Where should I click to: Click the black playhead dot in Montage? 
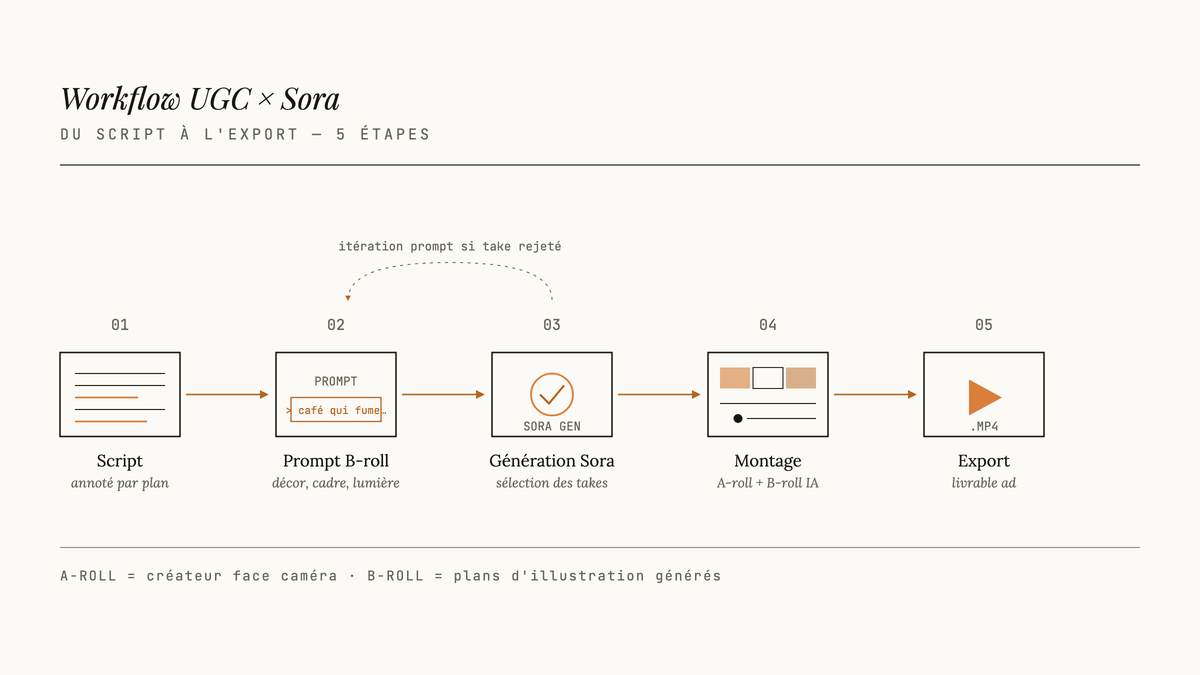pos(738,418)
